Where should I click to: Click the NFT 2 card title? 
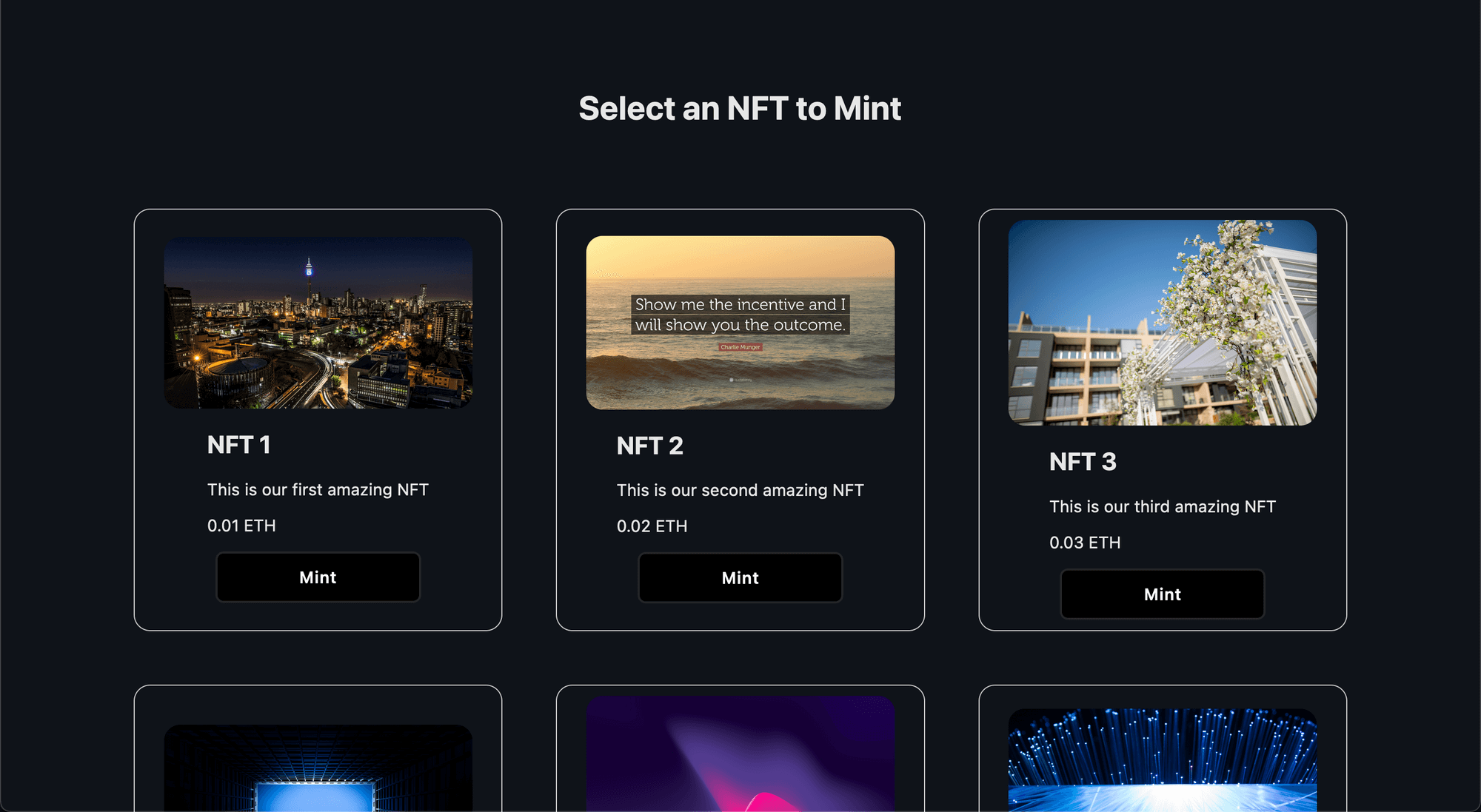pos(650,445)
